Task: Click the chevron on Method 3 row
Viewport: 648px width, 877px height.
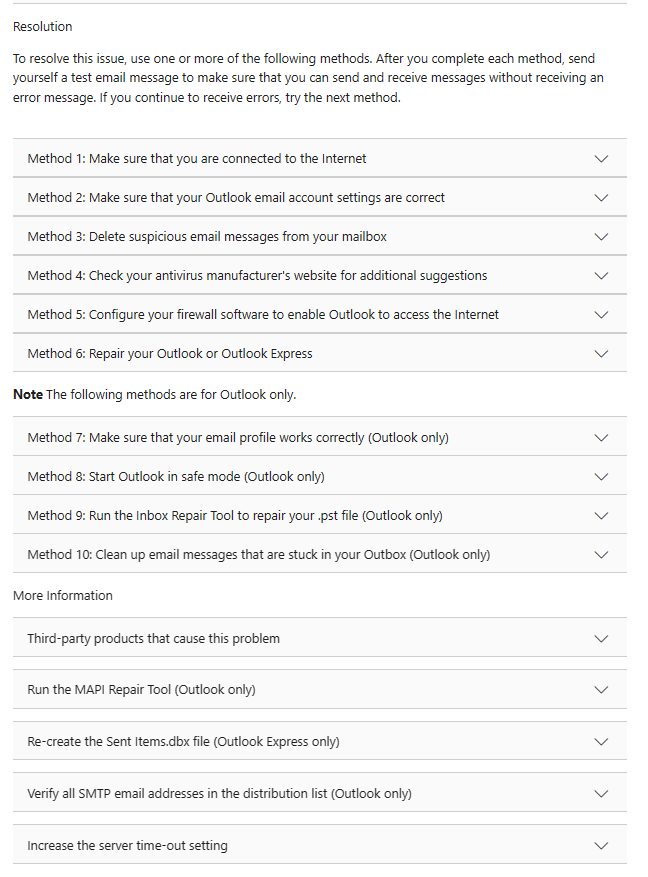Action: click(601, 237)
